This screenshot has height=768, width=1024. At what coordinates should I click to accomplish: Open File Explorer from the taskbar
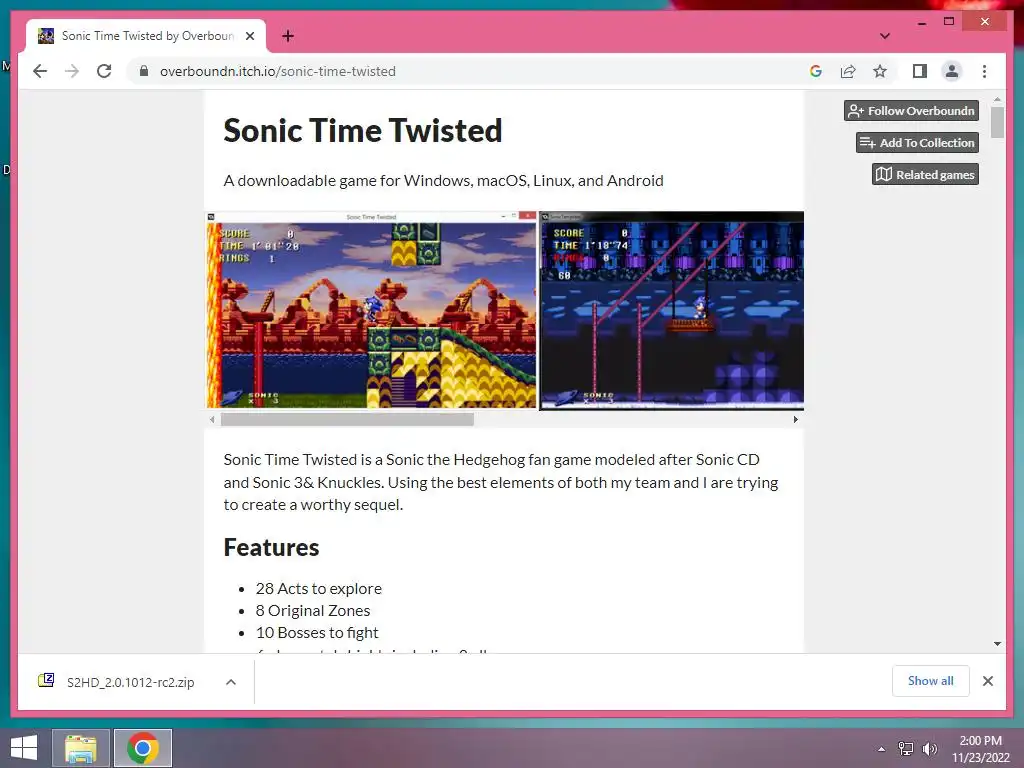point(81,748)
